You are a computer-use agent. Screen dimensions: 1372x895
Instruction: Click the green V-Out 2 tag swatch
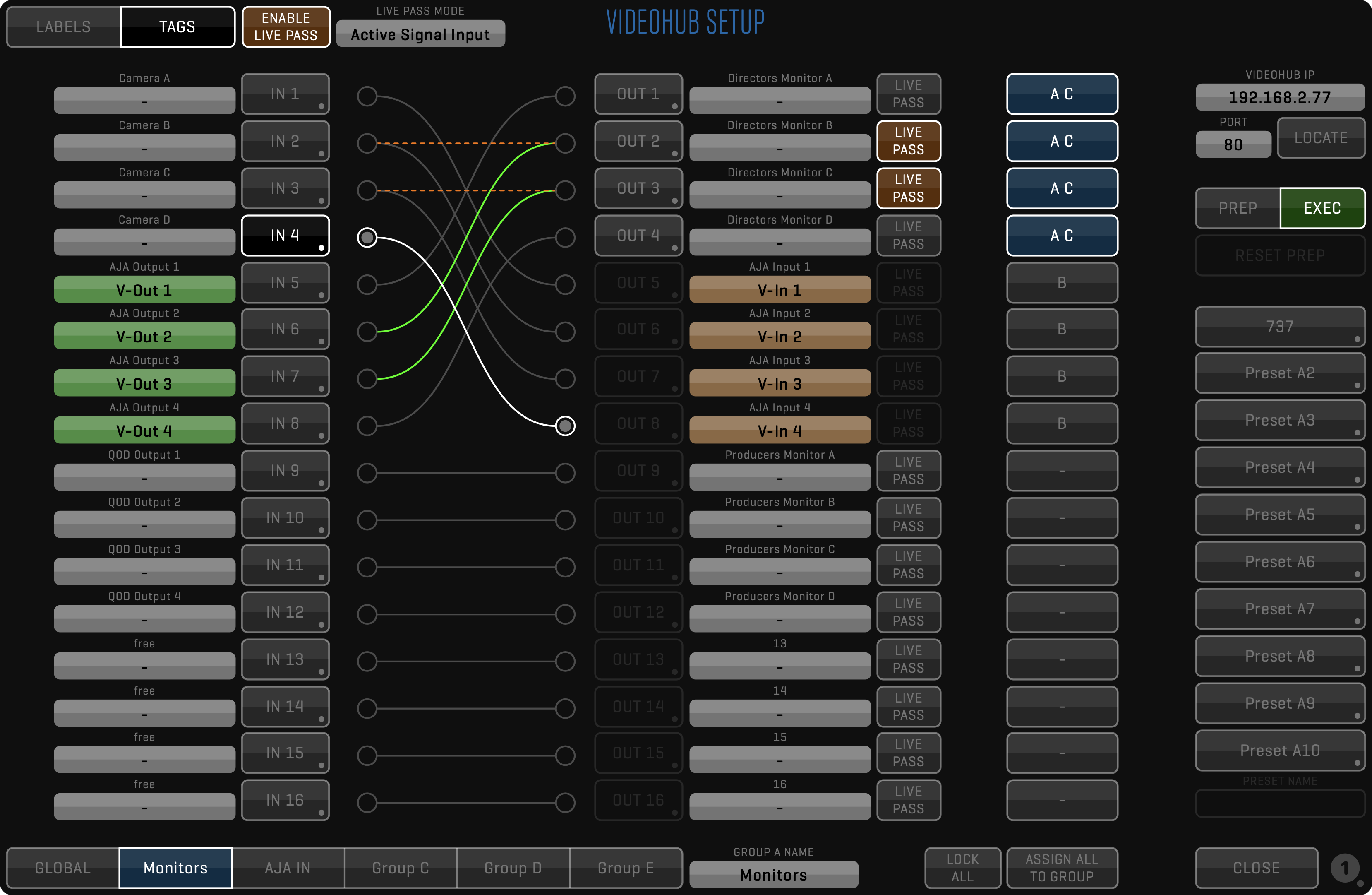pos(144,336)
